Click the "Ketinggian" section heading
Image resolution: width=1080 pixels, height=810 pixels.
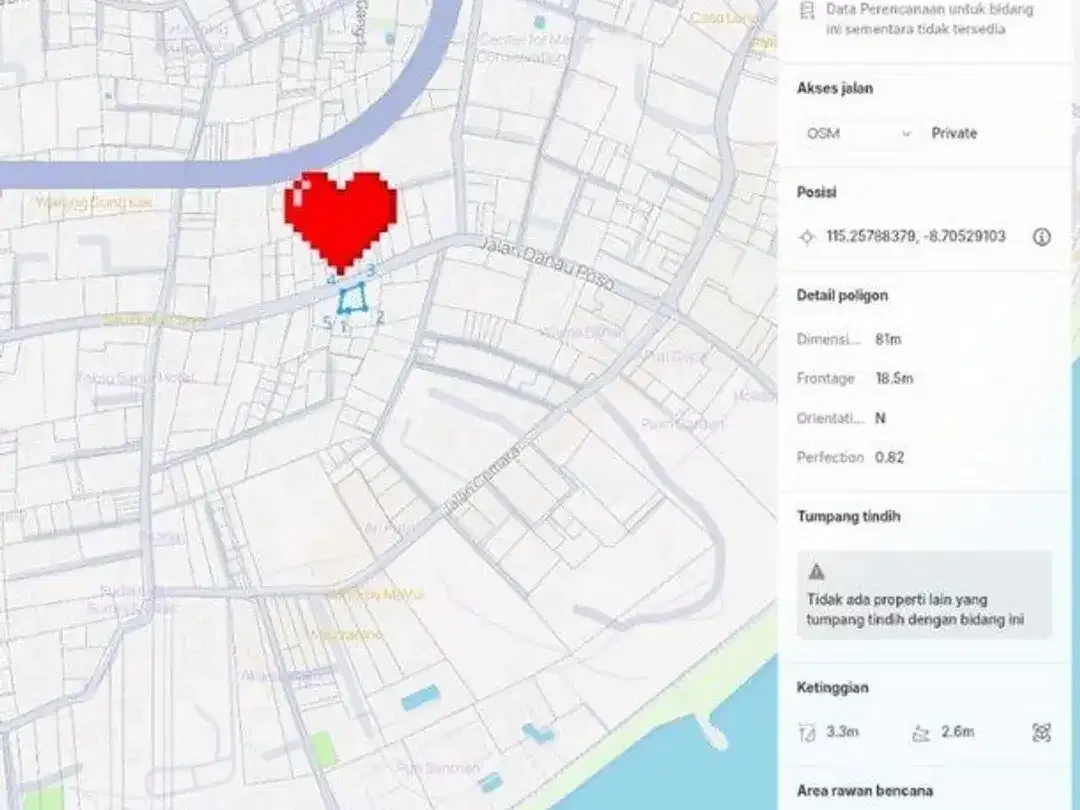(x=833, y=687)
